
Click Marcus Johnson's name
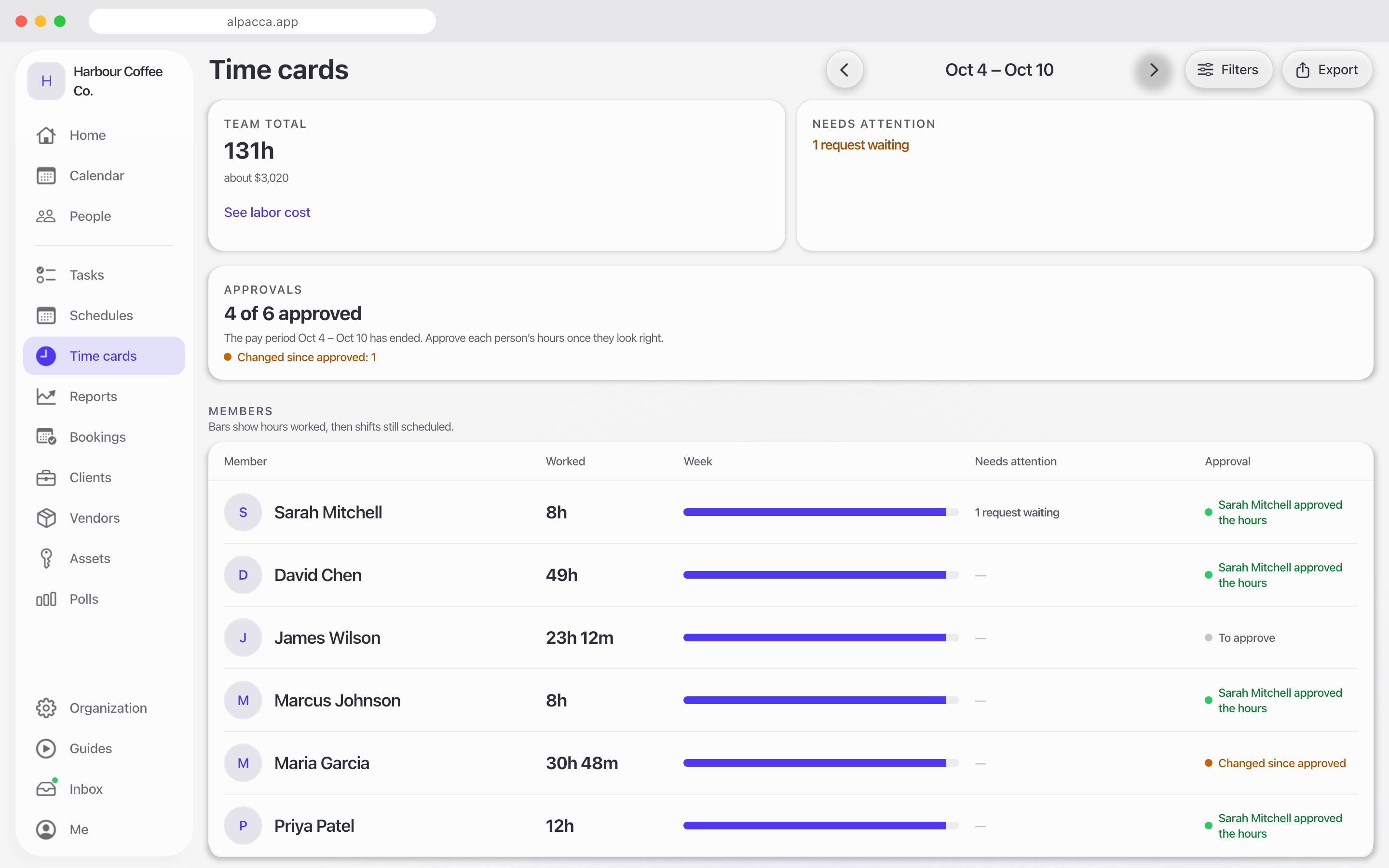(337, 700)
